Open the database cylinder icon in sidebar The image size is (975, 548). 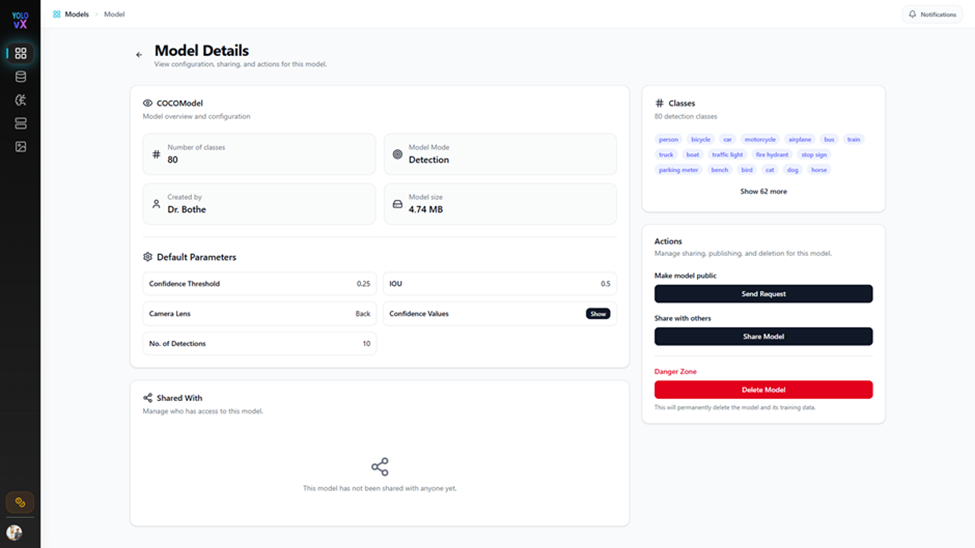[21, 77]
